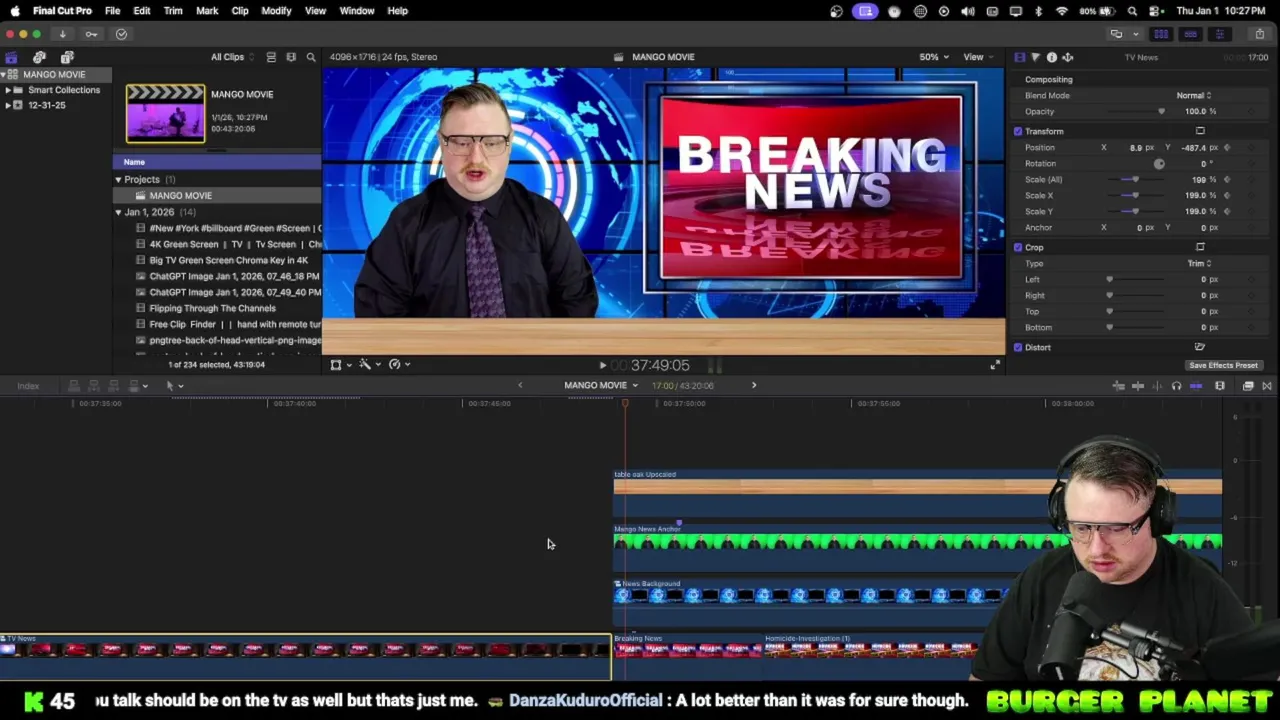Click the Import Media arrow icon
Image resolution: width=1280 pixels, height=720 pixels.
coord(62,34)
